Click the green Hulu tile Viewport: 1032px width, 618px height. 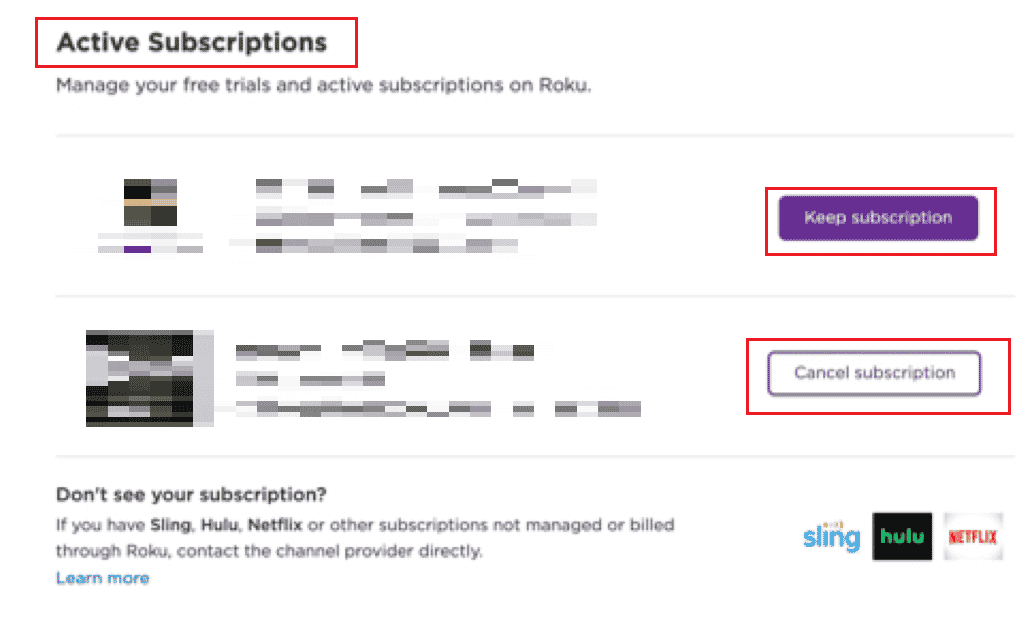coord(902,536)
